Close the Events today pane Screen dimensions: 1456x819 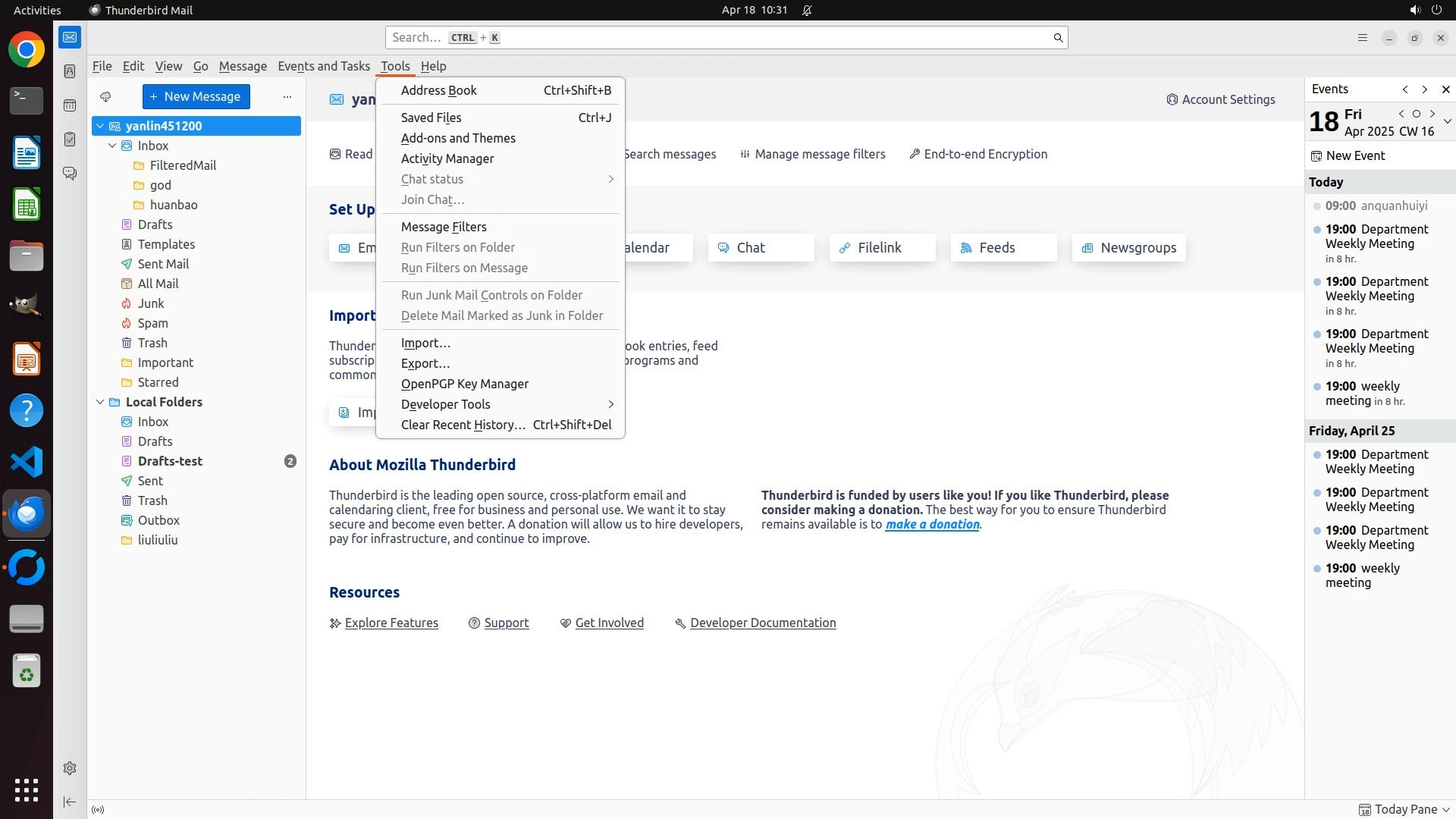[x=1445, y=89]
